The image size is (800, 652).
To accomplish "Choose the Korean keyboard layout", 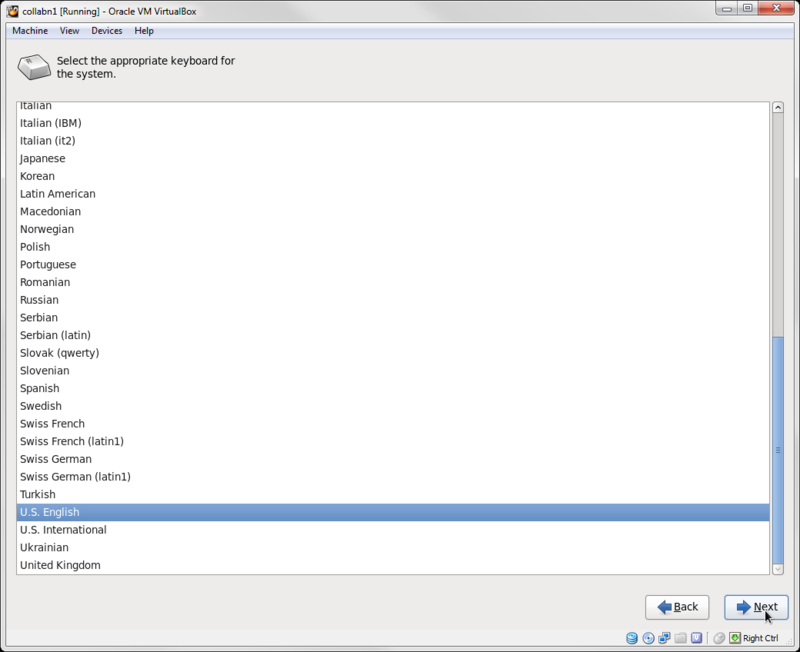I will (x=393, y=176).
